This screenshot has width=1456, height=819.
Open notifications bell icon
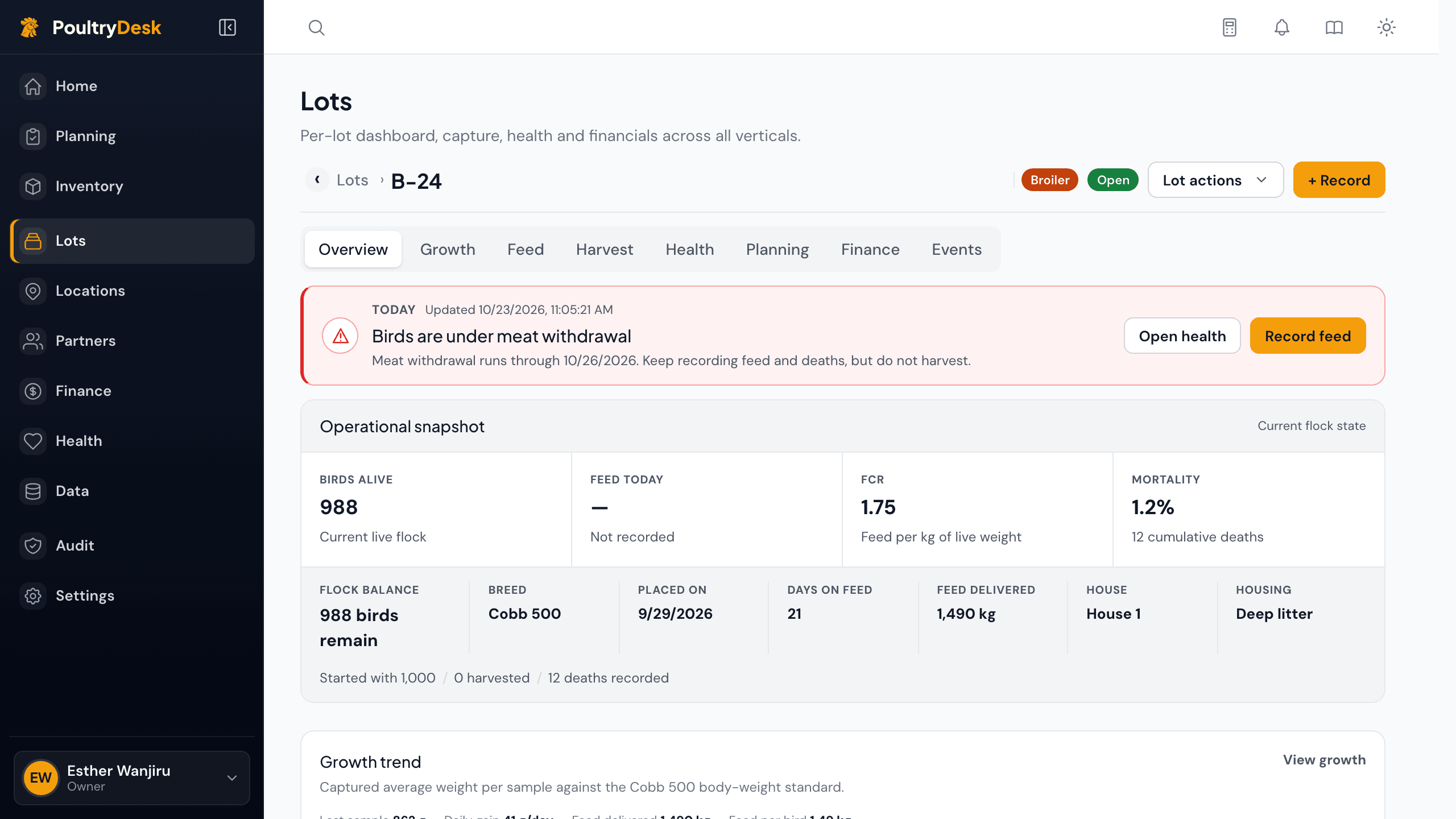pyautogui.click(x=1281, y=27)
